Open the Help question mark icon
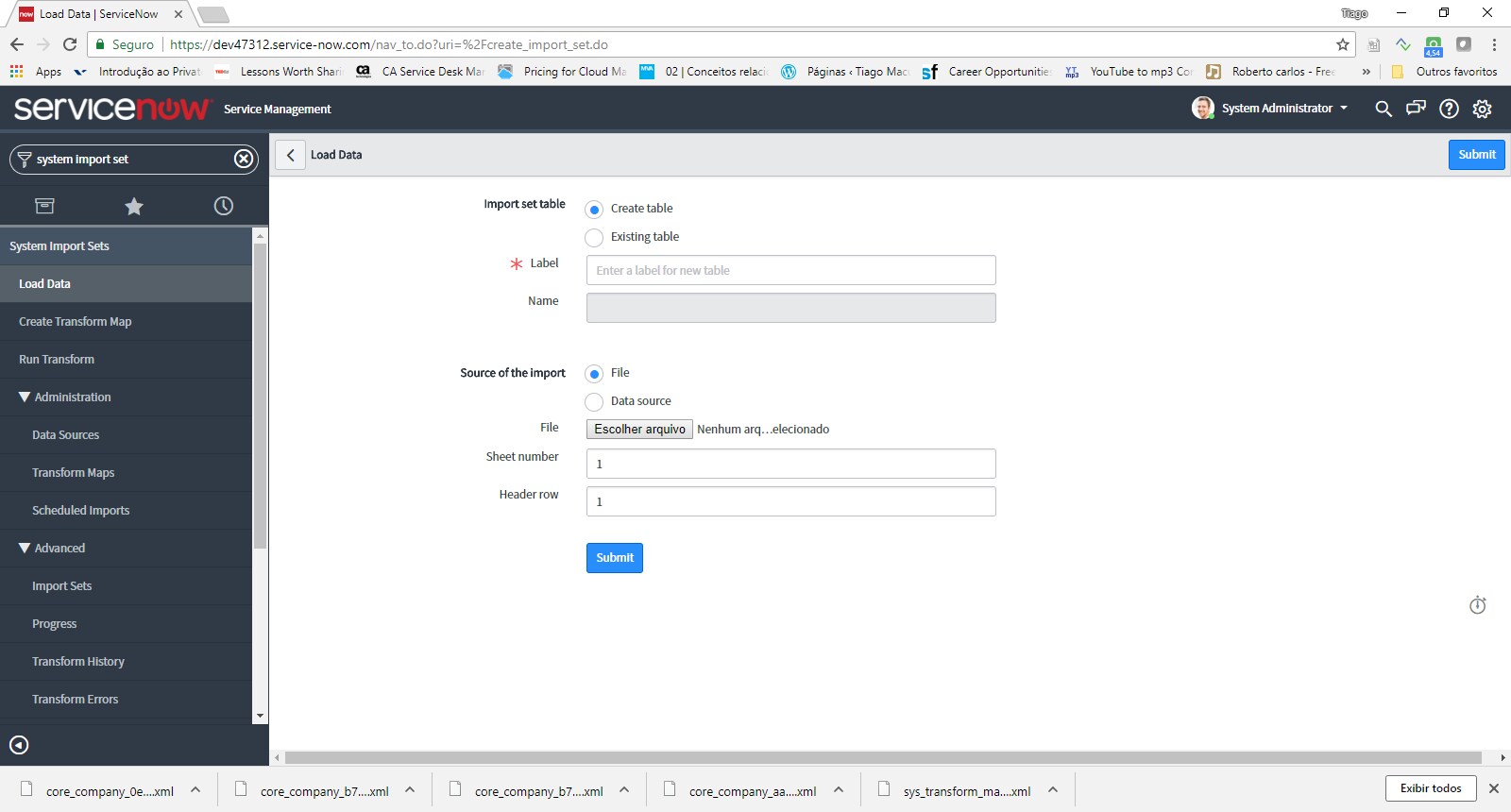The width and height of the screenshot is (1511, 812). pos(1449,109)
